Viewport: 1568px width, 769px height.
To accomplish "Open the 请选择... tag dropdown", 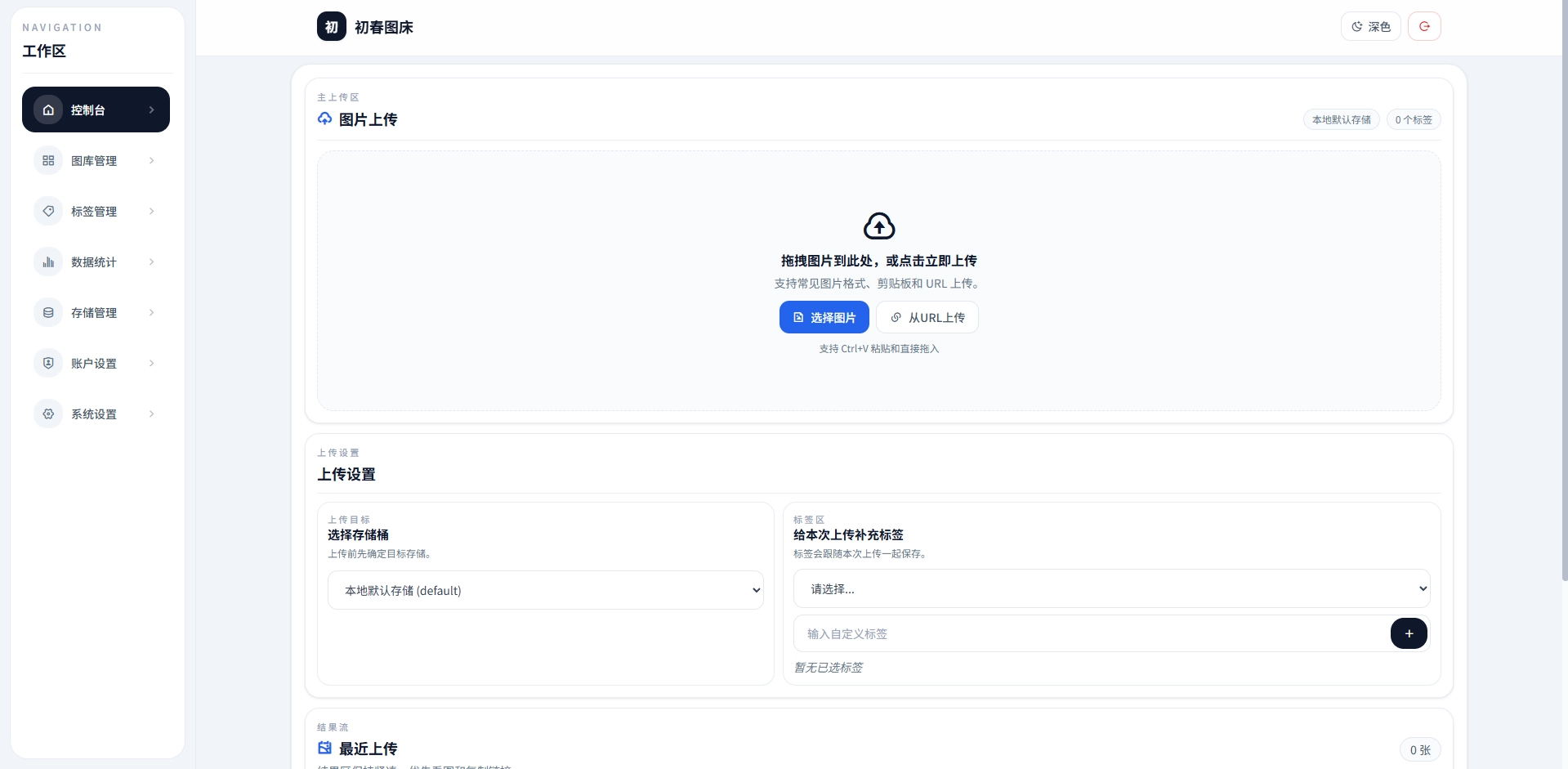I will click(1112, 588).
